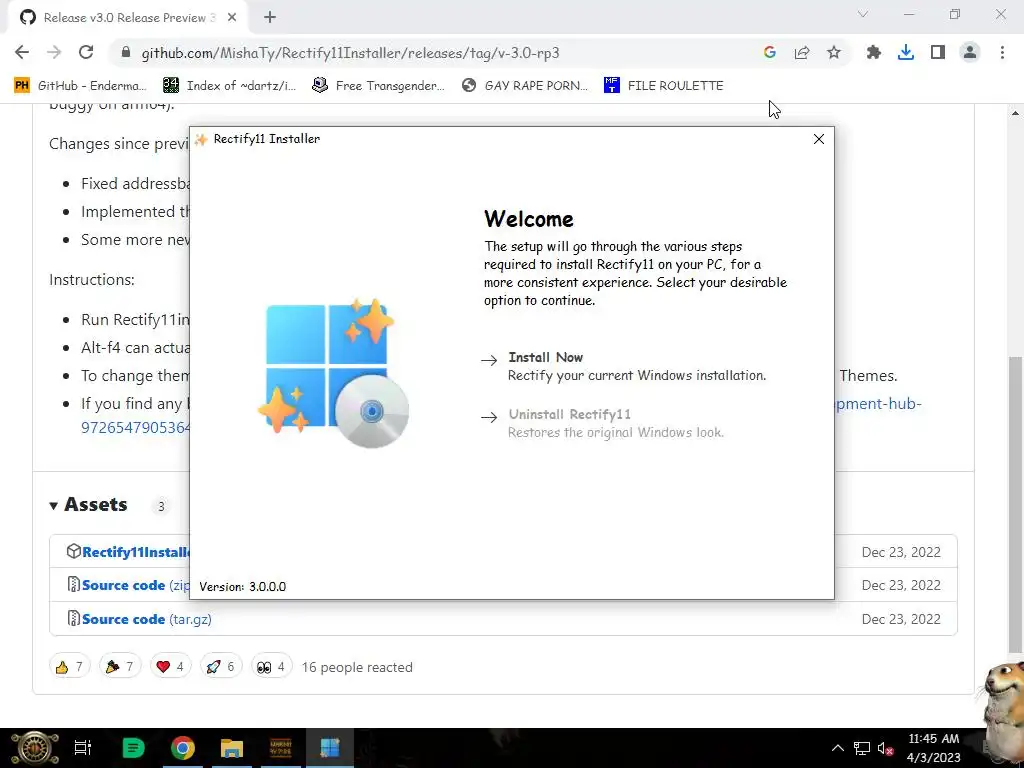This screenshot has height=768, width=1024.
Task: Click the Google icon in address bar
Action: [x=769, y=53]
